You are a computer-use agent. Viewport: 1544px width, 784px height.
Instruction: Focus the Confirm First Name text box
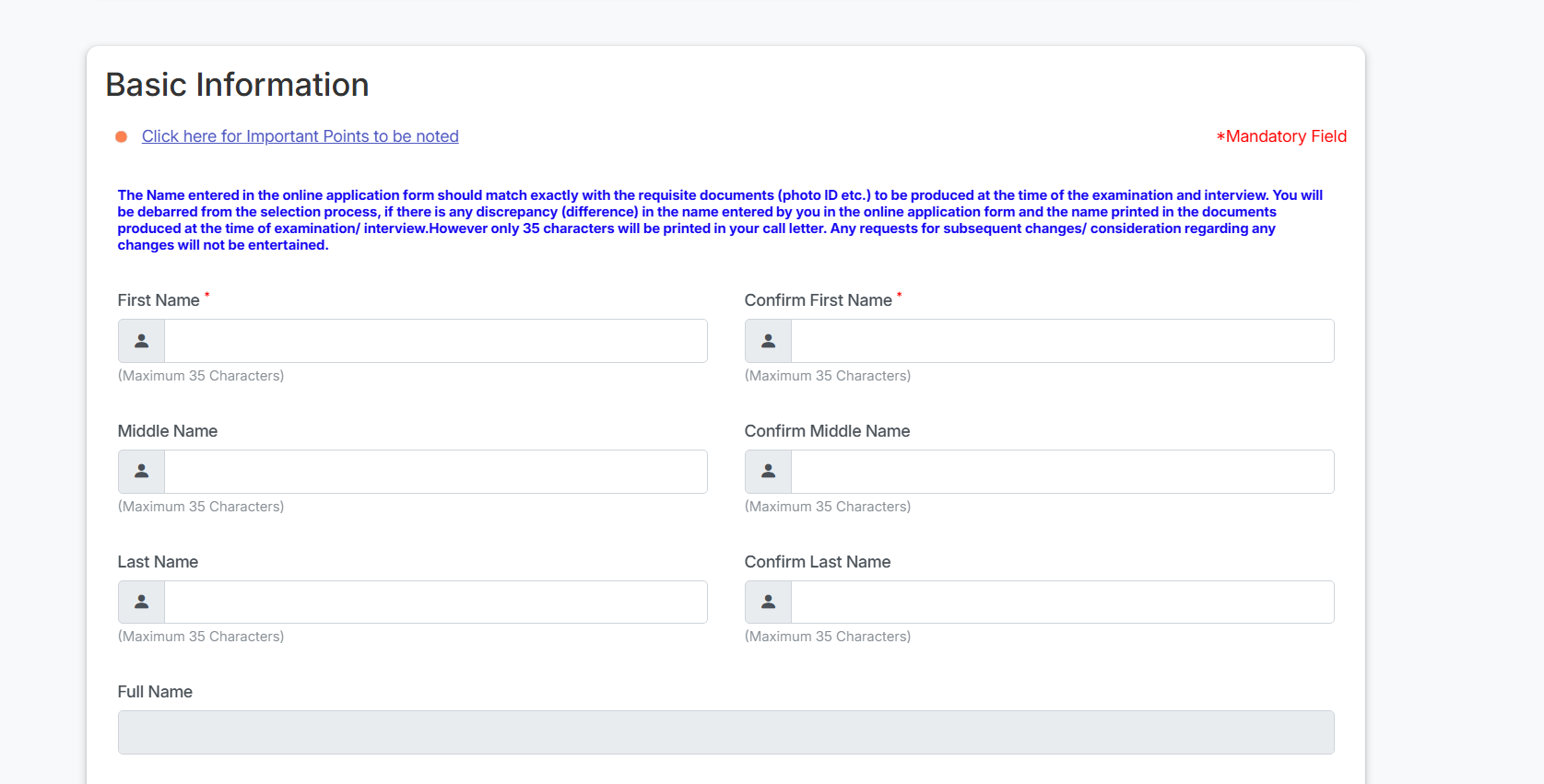[x=1062, y=341]
